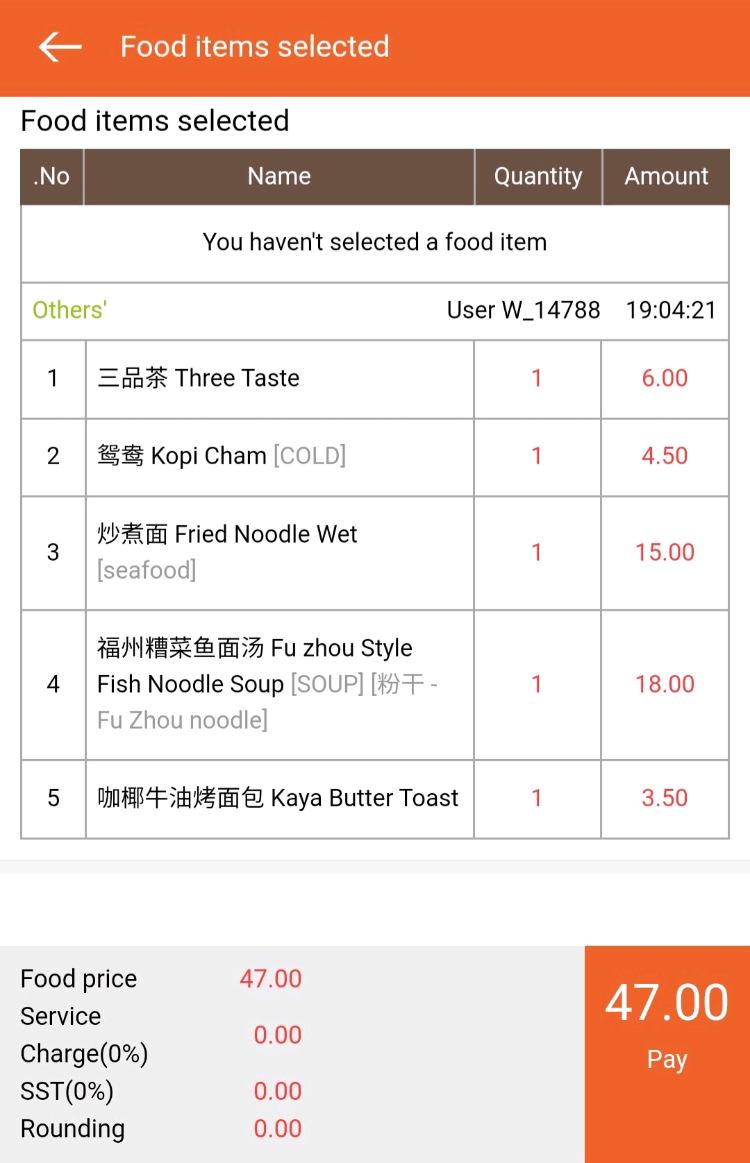This screenshot has width=750, height=1163.
Task: Tap the quantity of Kopi Cham
Action: pos(537,456)
